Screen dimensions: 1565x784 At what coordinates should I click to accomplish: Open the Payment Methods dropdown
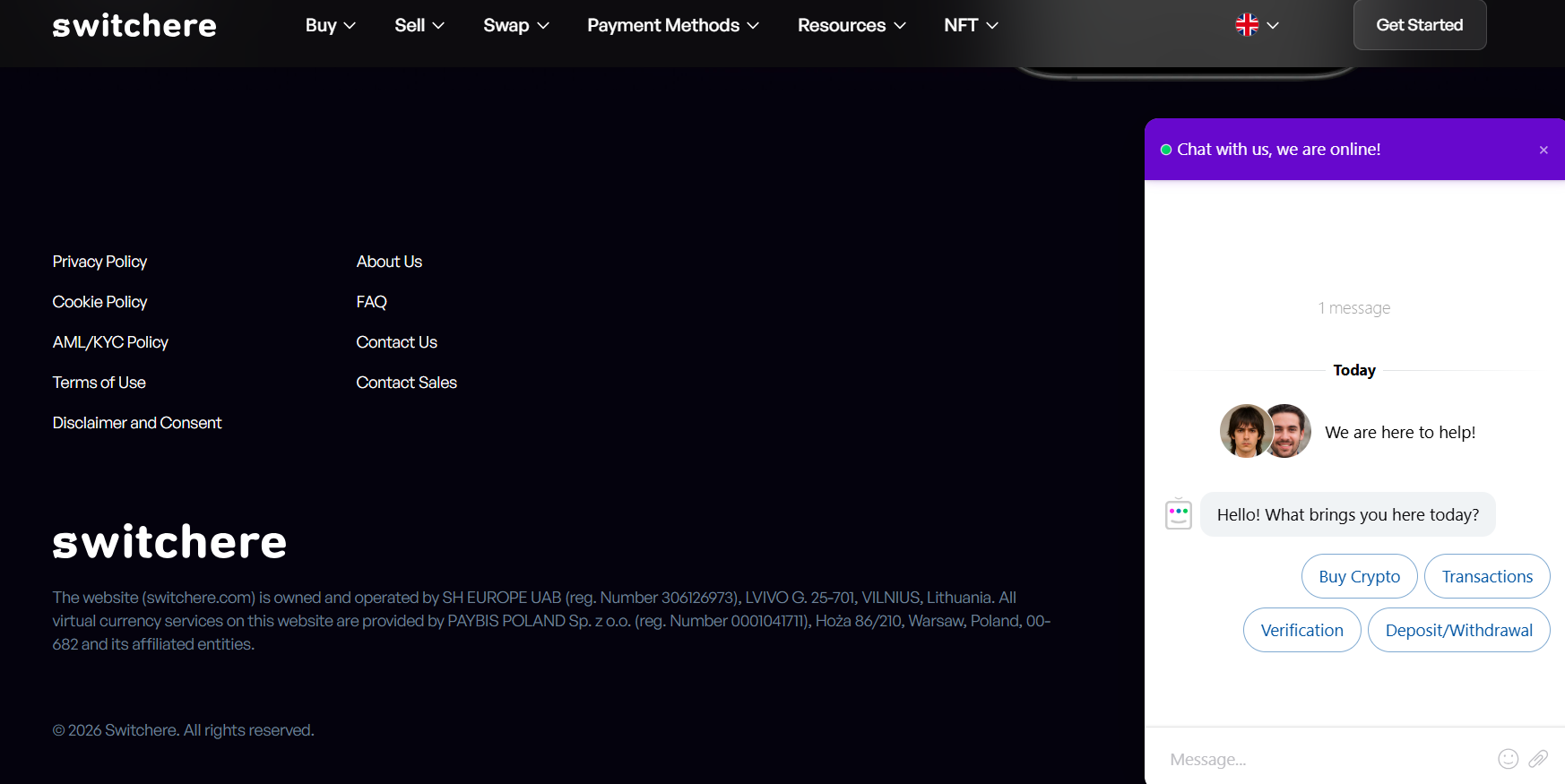point(673,25)
